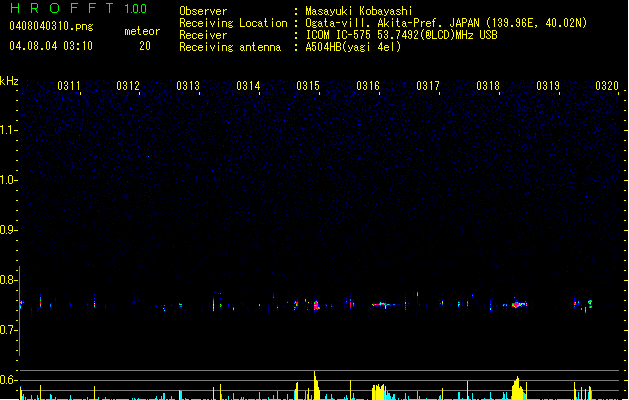Click the yellow power peak after 0318
This screenshot has height=400, width=629.
(518, 388)
